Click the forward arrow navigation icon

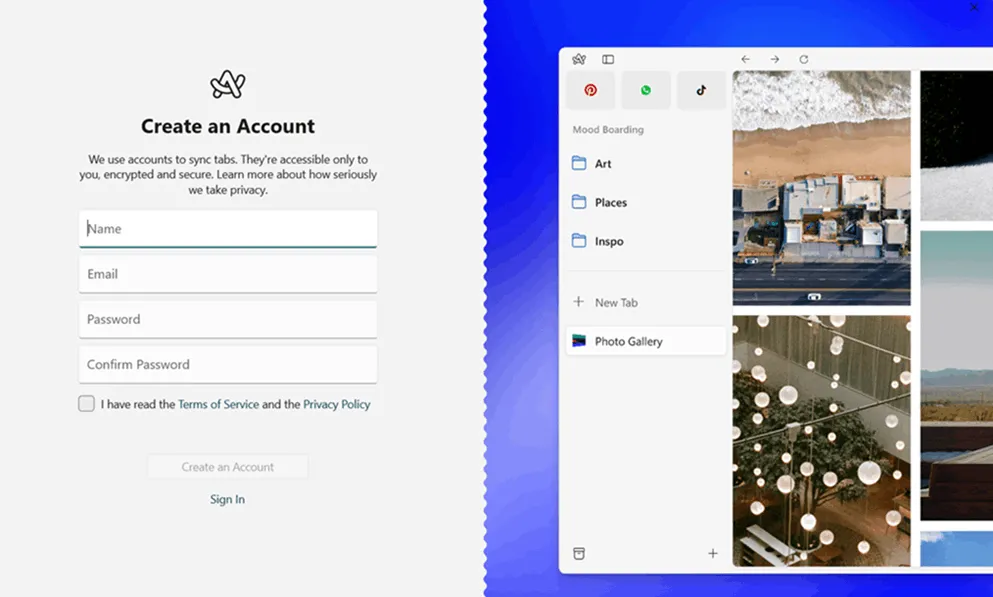point(774,60)
